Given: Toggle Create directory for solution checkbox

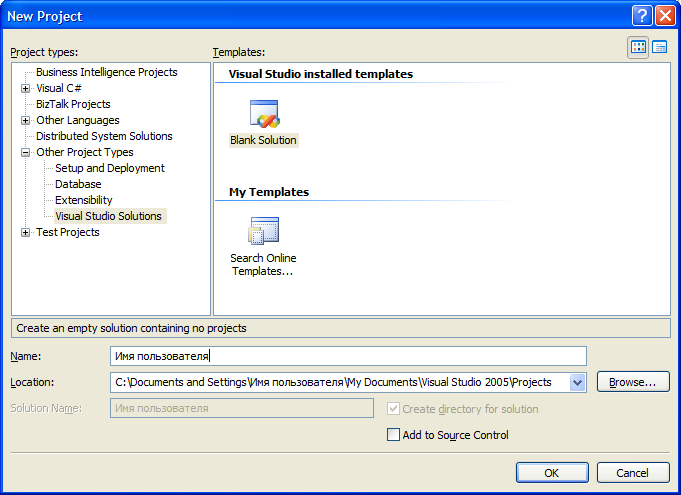Looking at the screenshot, I should pos(393,409).
